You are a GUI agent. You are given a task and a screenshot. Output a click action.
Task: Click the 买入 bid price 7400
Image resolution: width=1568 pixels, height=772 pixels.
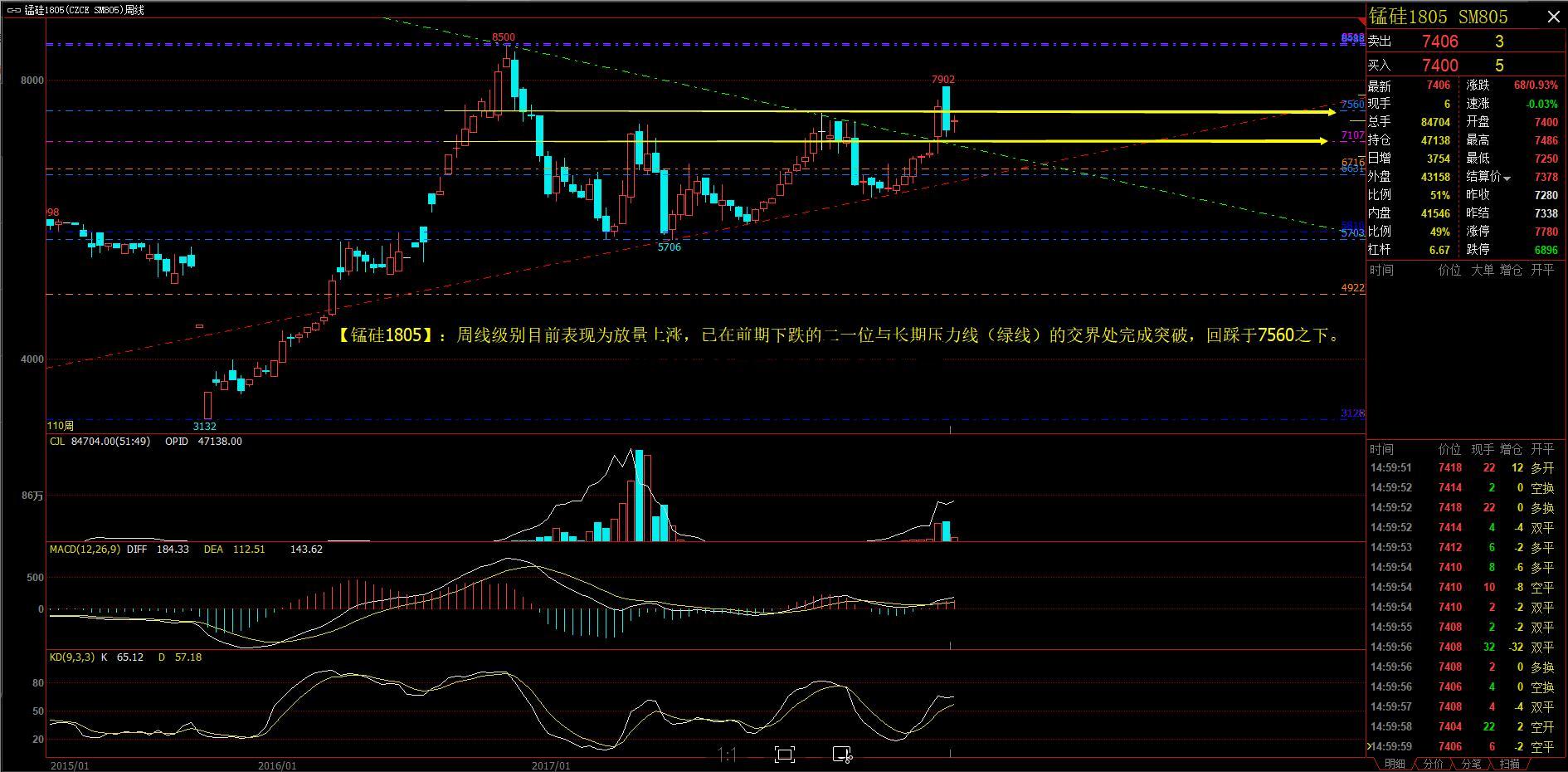tap(1439, 66)
